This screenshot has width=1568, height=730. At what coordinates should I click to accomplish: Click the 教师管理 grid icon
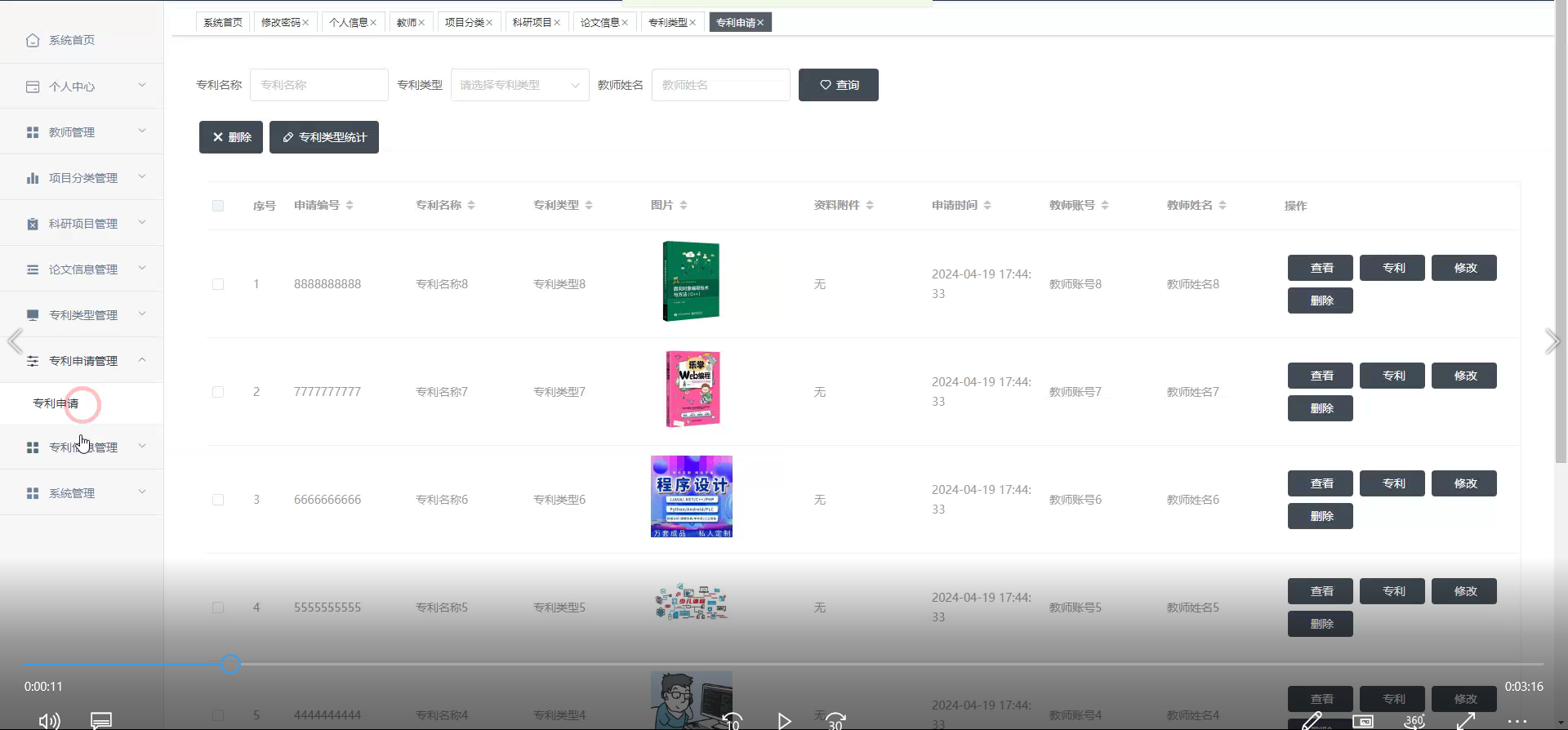[33, 132]
